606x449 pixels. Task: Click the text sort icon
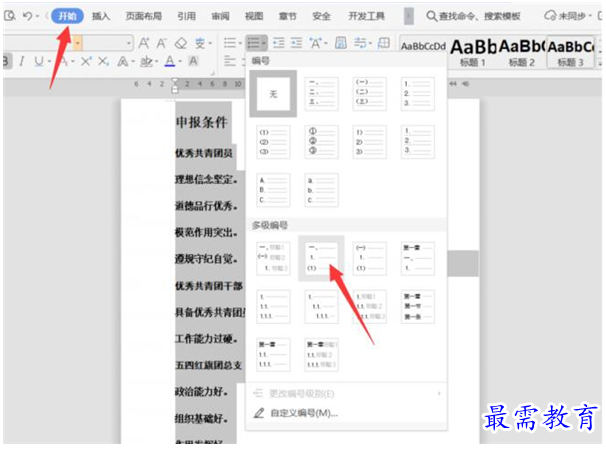click(340, 43)
